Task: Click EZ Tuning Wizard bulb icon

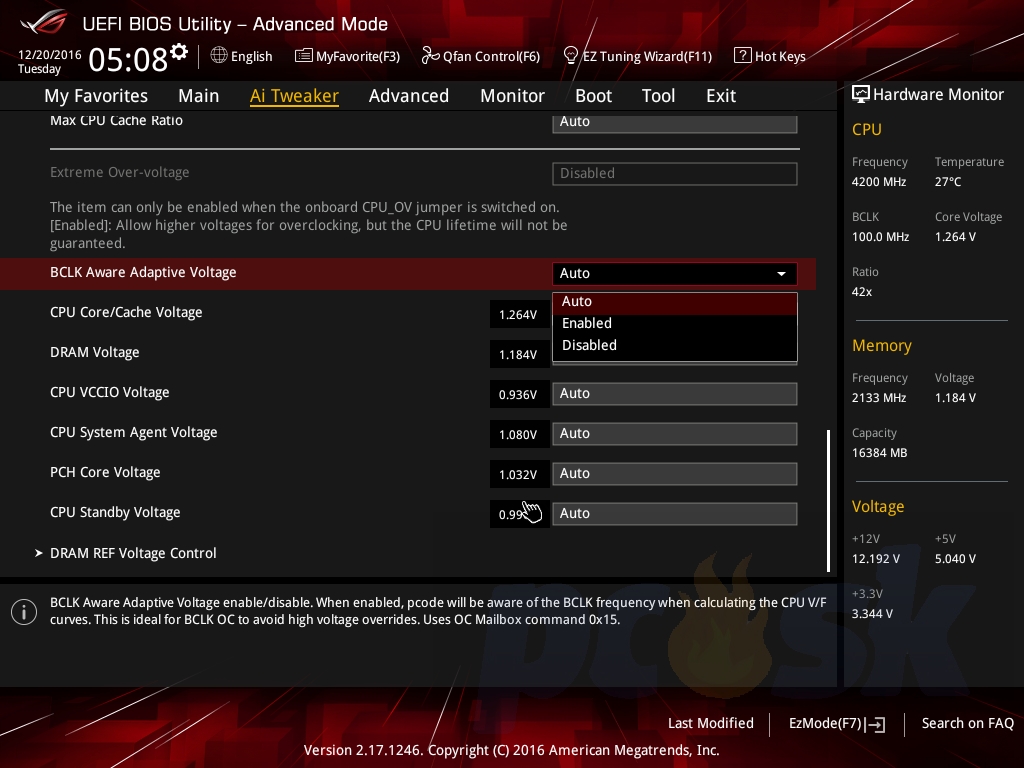Action: pyautogui.click(x=571, y=56)
